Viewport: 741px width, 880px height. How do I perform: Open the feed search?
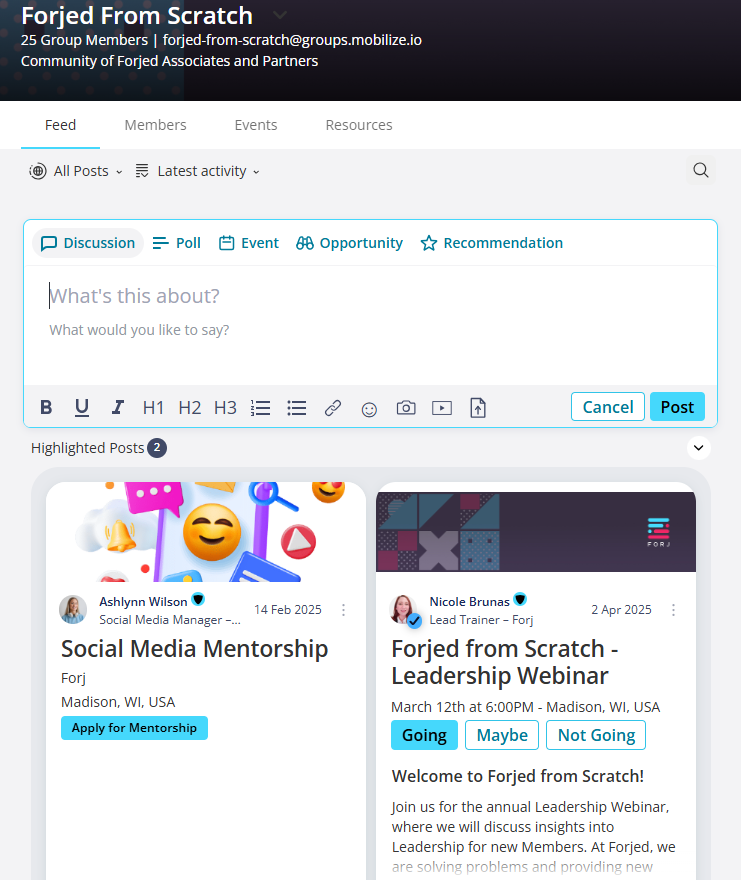701,170
